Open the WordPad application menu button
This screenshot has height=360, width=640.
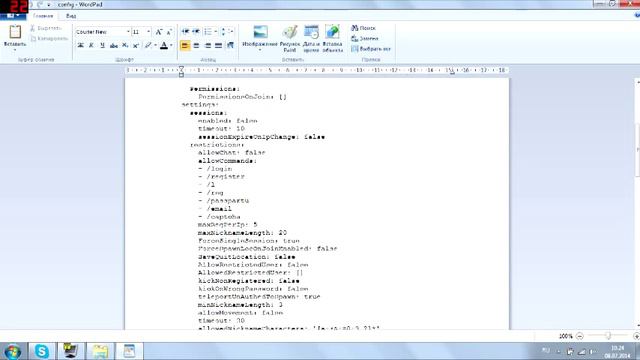(x=13, y=16)
